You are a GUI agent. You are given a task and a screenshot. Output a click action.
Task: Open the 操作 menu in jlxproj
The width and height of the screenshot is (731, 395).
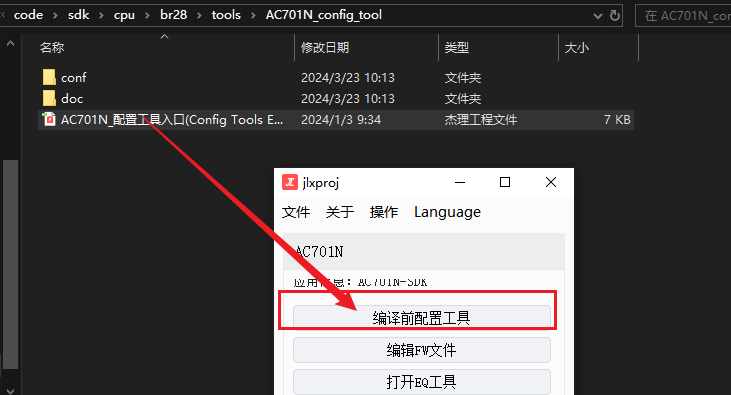[383, 212]
